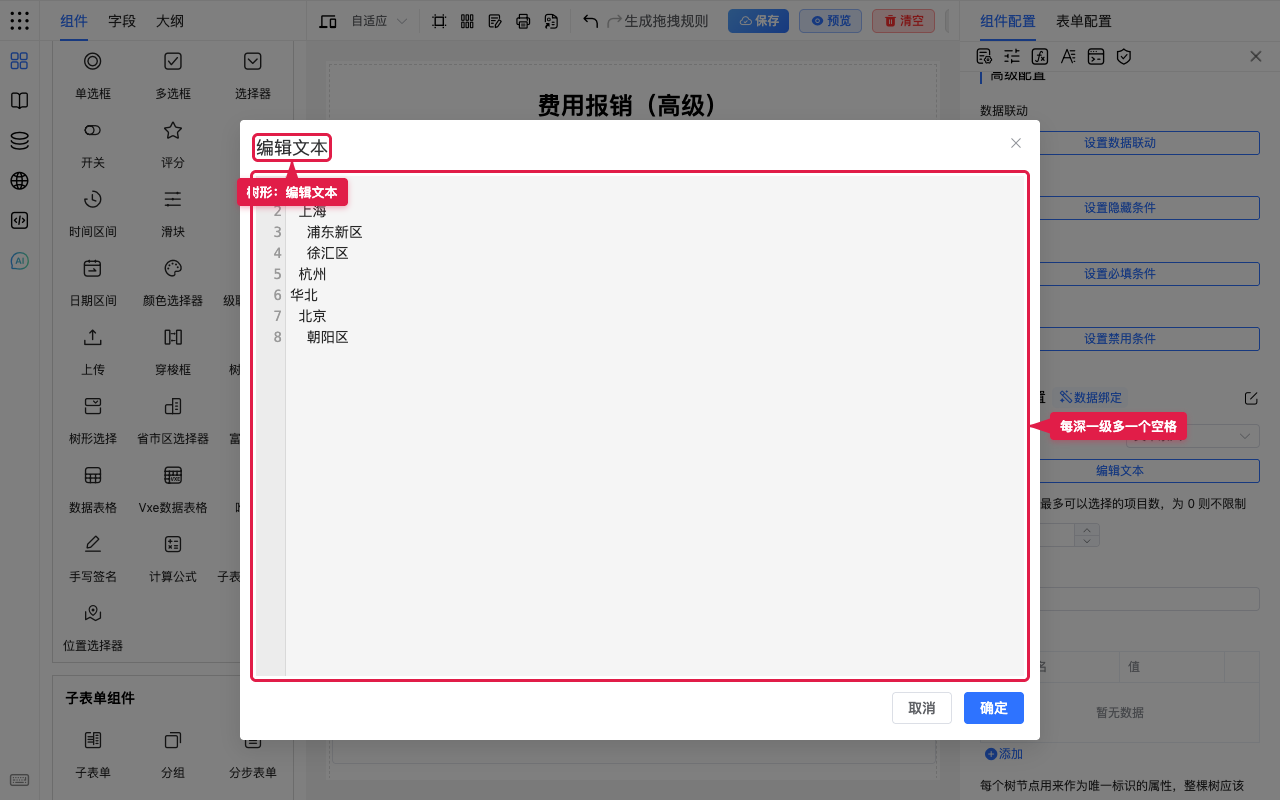Select the 开关 switch component
Screen dimensions: 1280x800
93,144
